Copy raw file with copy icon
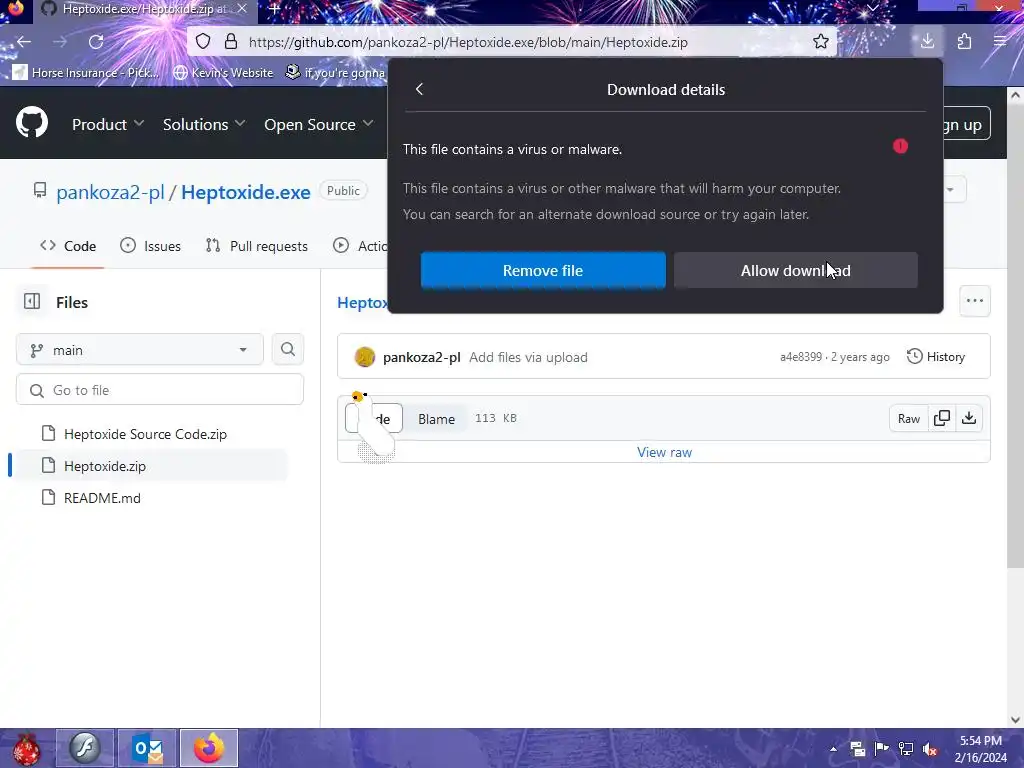1024x768 pixels. (x=942, y=418)
